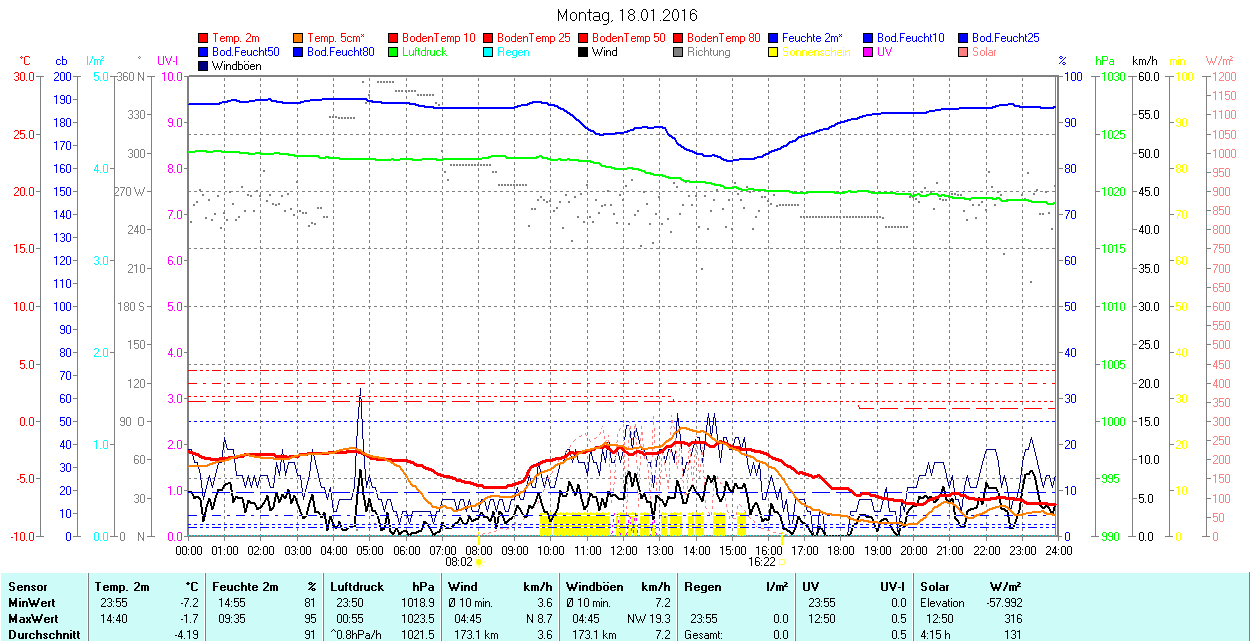Click the Sensor header in the table

(27, 587)
